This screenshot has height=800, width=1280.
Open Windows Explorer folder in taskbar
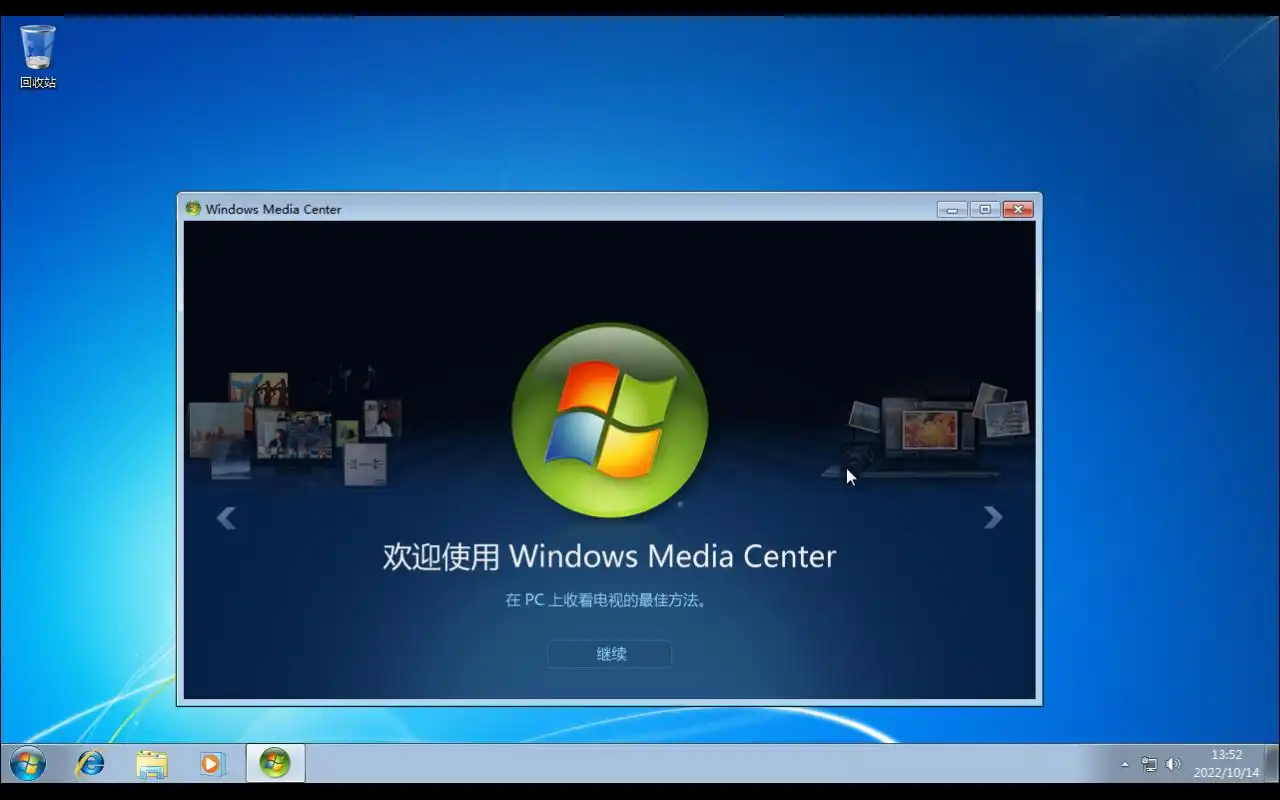(x=152, y=764)
